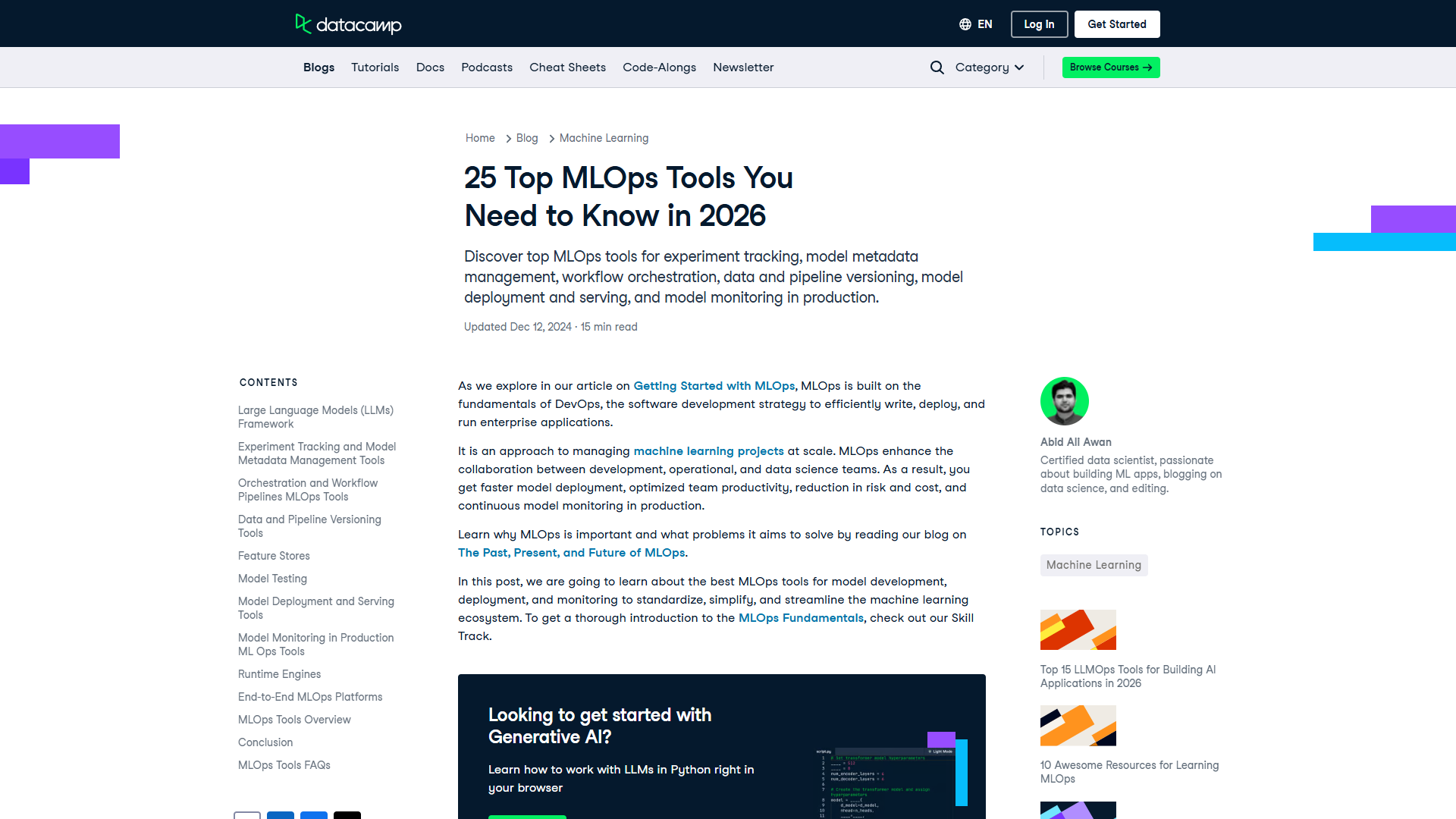Screen dimensions: 1456x819
Task: Click Abid Ali Awan's profile picture
Action: coord(1064,401)
